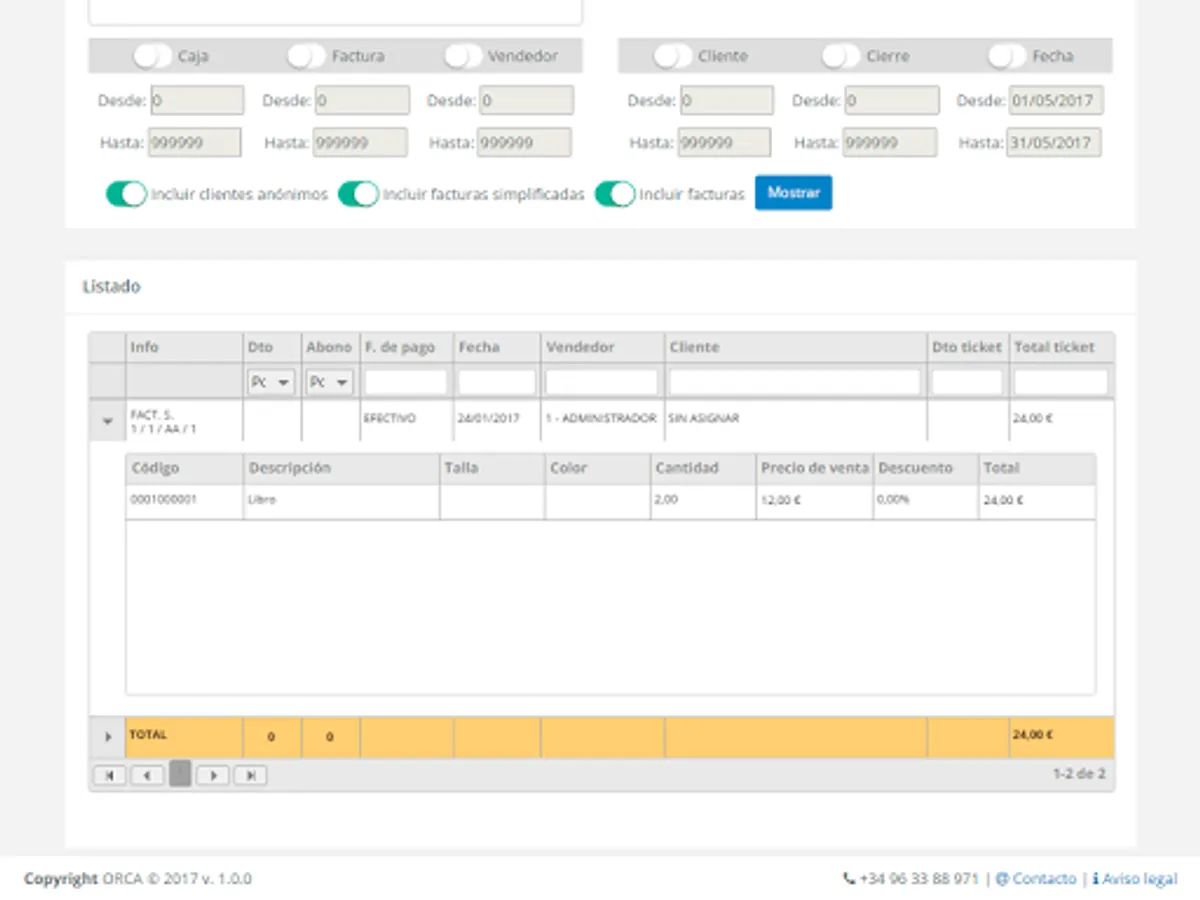Go to last page pager icon
This screenshot has width=1200, height=900.
point(250,775)
